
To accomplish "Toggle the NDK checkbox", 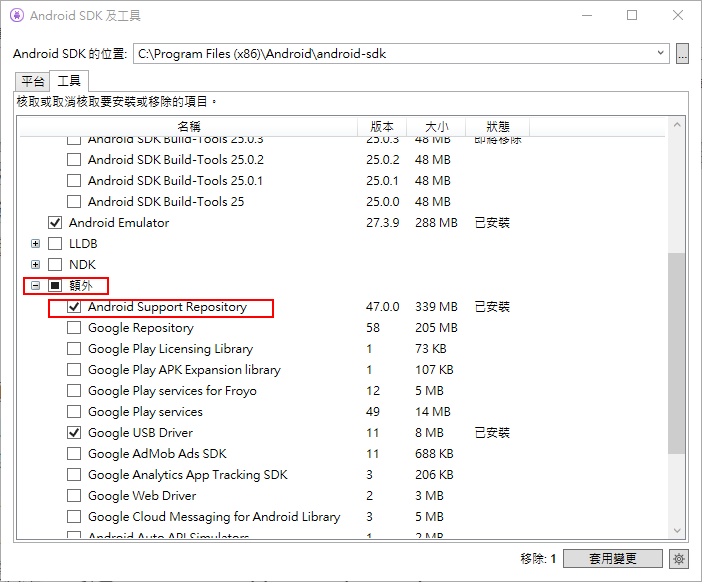I will point(55,265).
